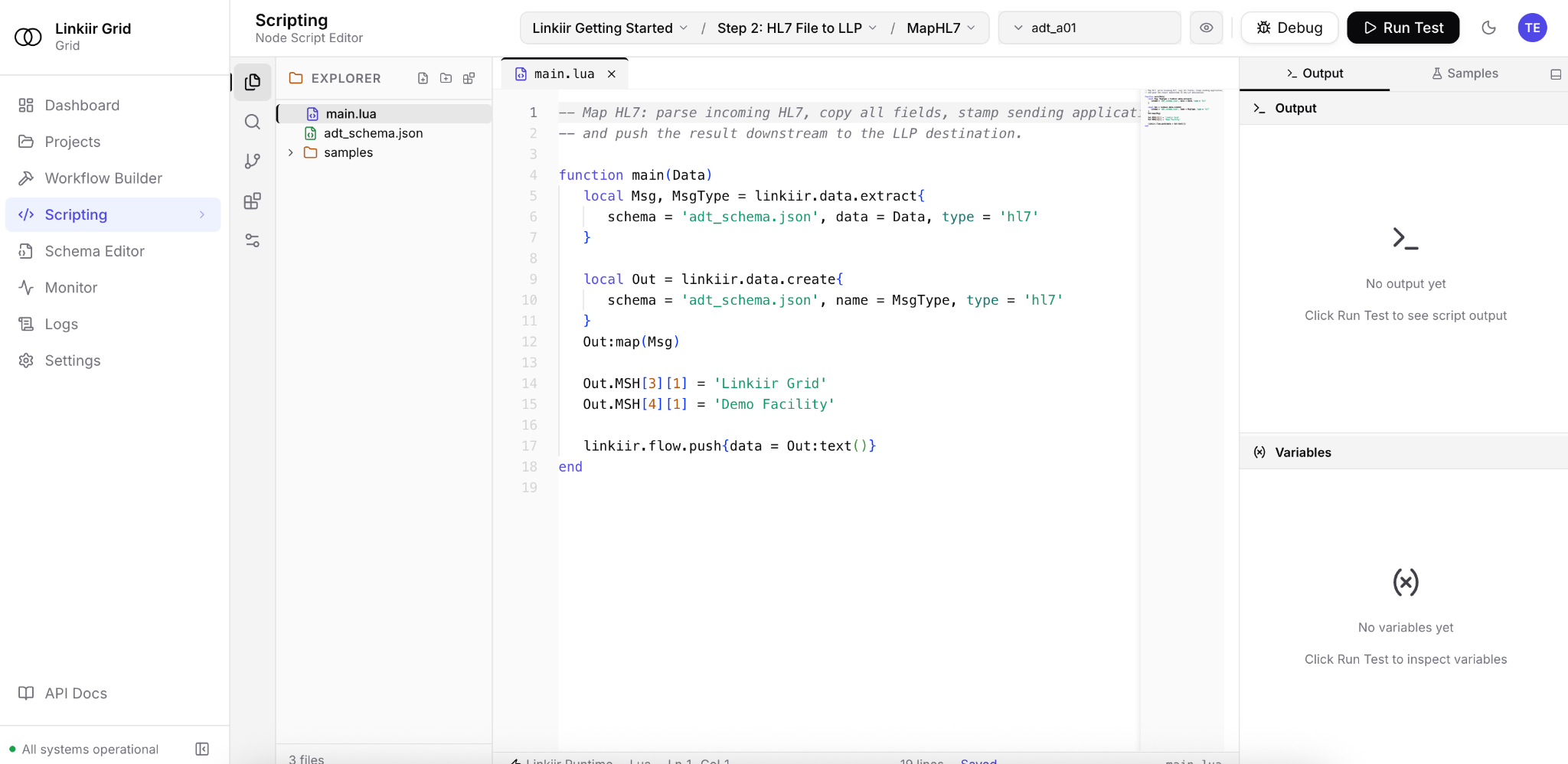Open the script settings sliders icon
The height and width of the screenshot is (764, 1568).
pyautogui.click(x=253, y=241)
